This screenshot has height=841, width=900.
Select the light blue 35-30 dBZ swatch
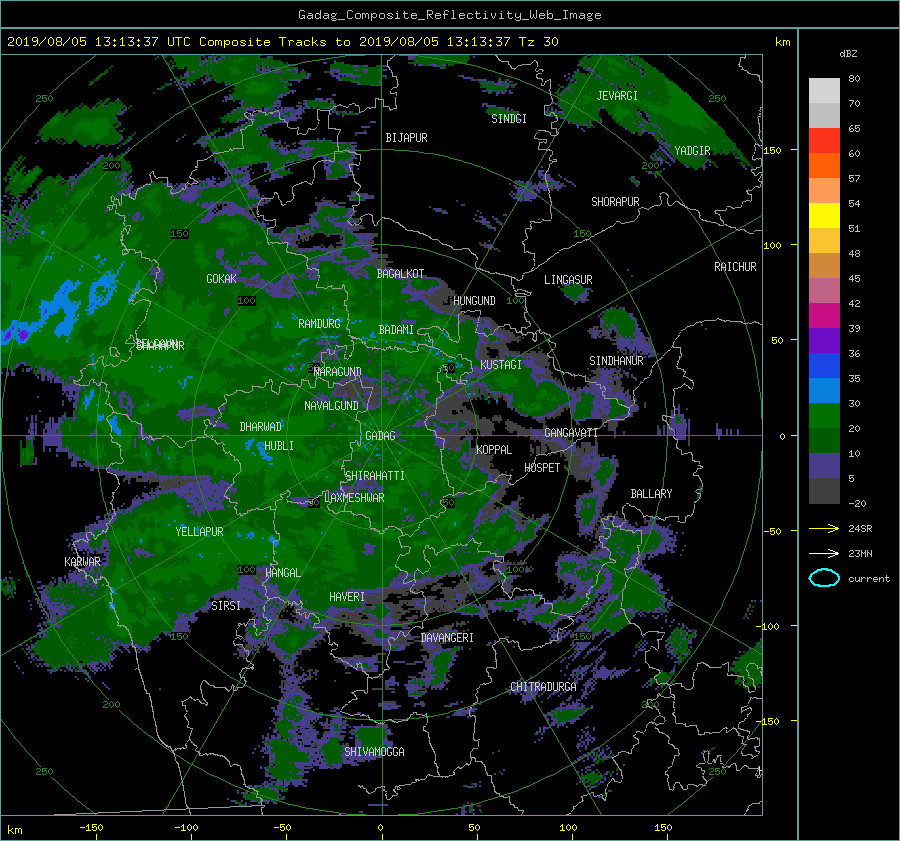point(824,390)
